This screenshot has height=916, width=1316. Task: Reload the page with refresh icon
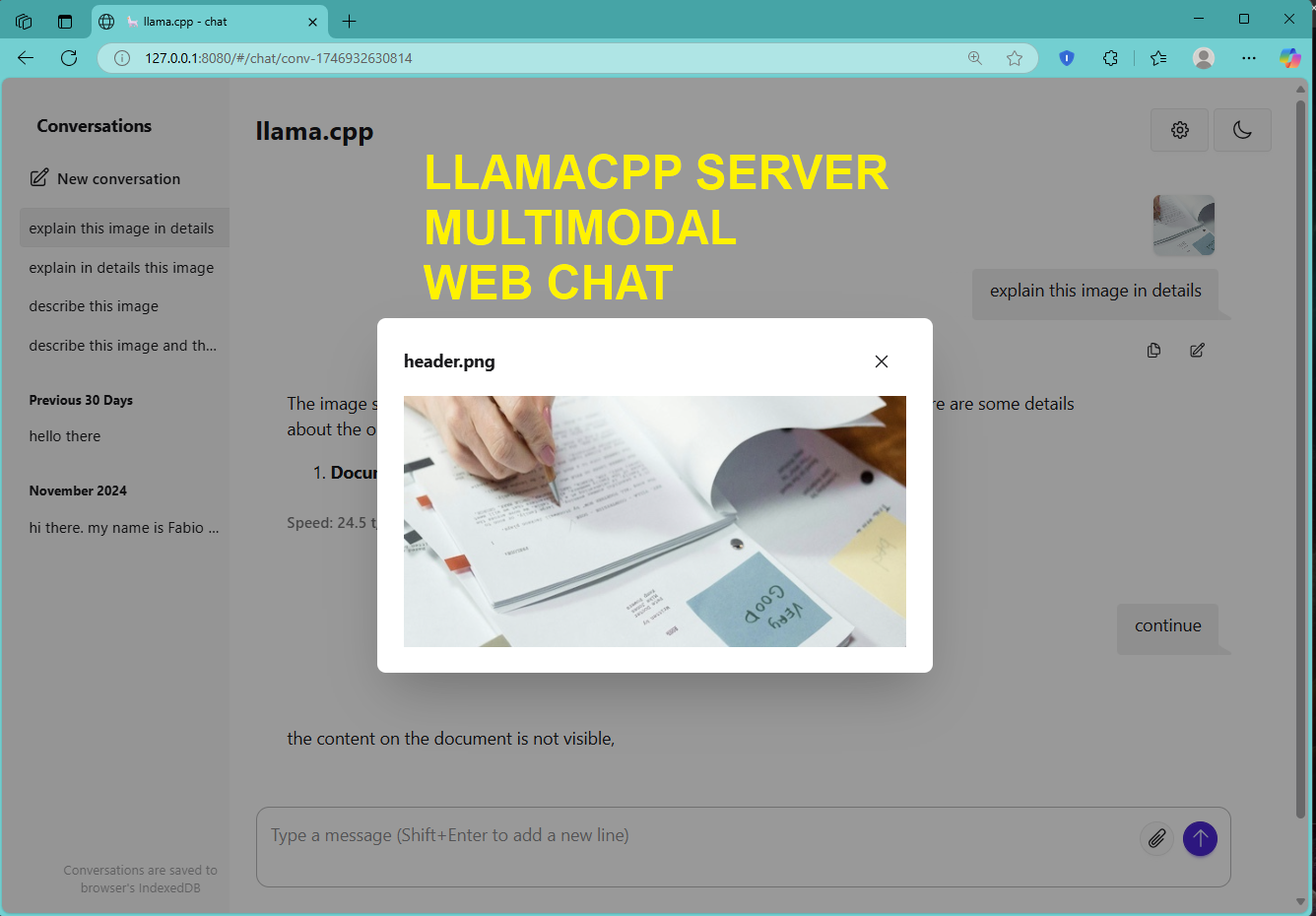pyautogui.click(x=69, y=58)
